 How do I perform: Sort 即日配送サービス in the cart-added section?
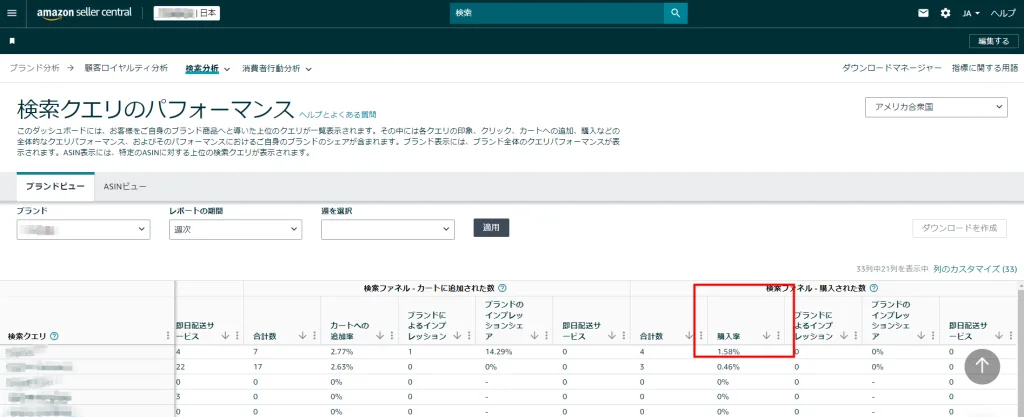click(x=612, y=335)
